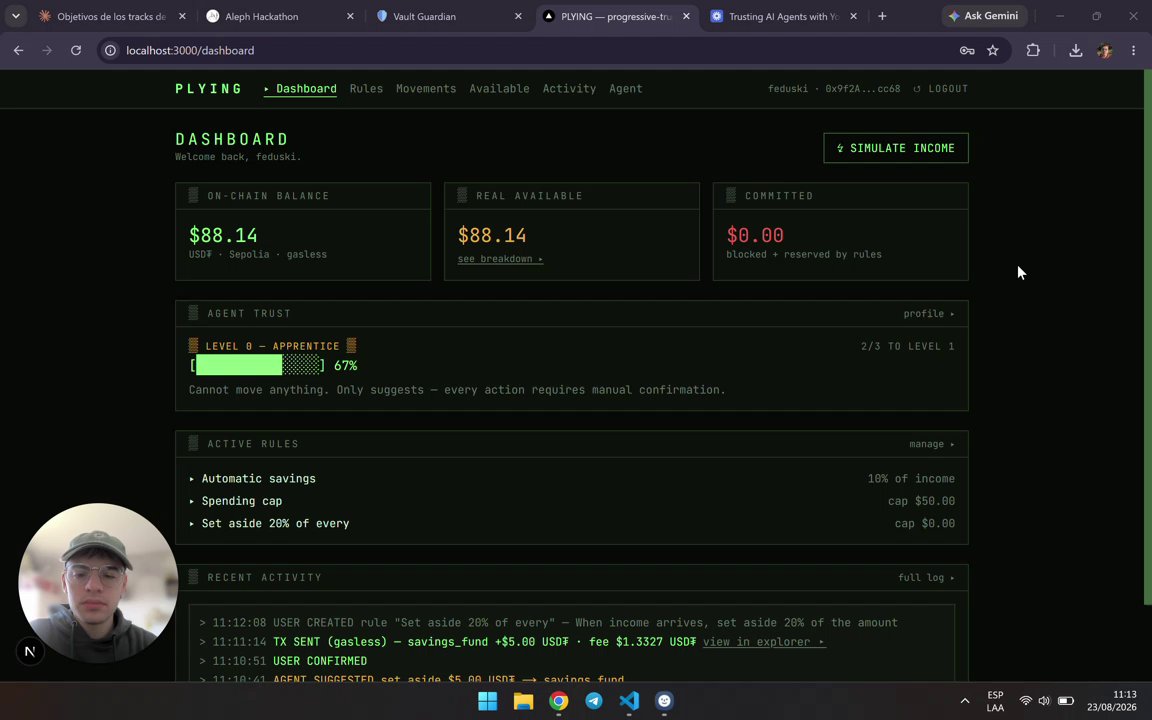1152x720 pixels.
Task: Click the $88.14 on-chain balance value
Action: tap(223, 235)
